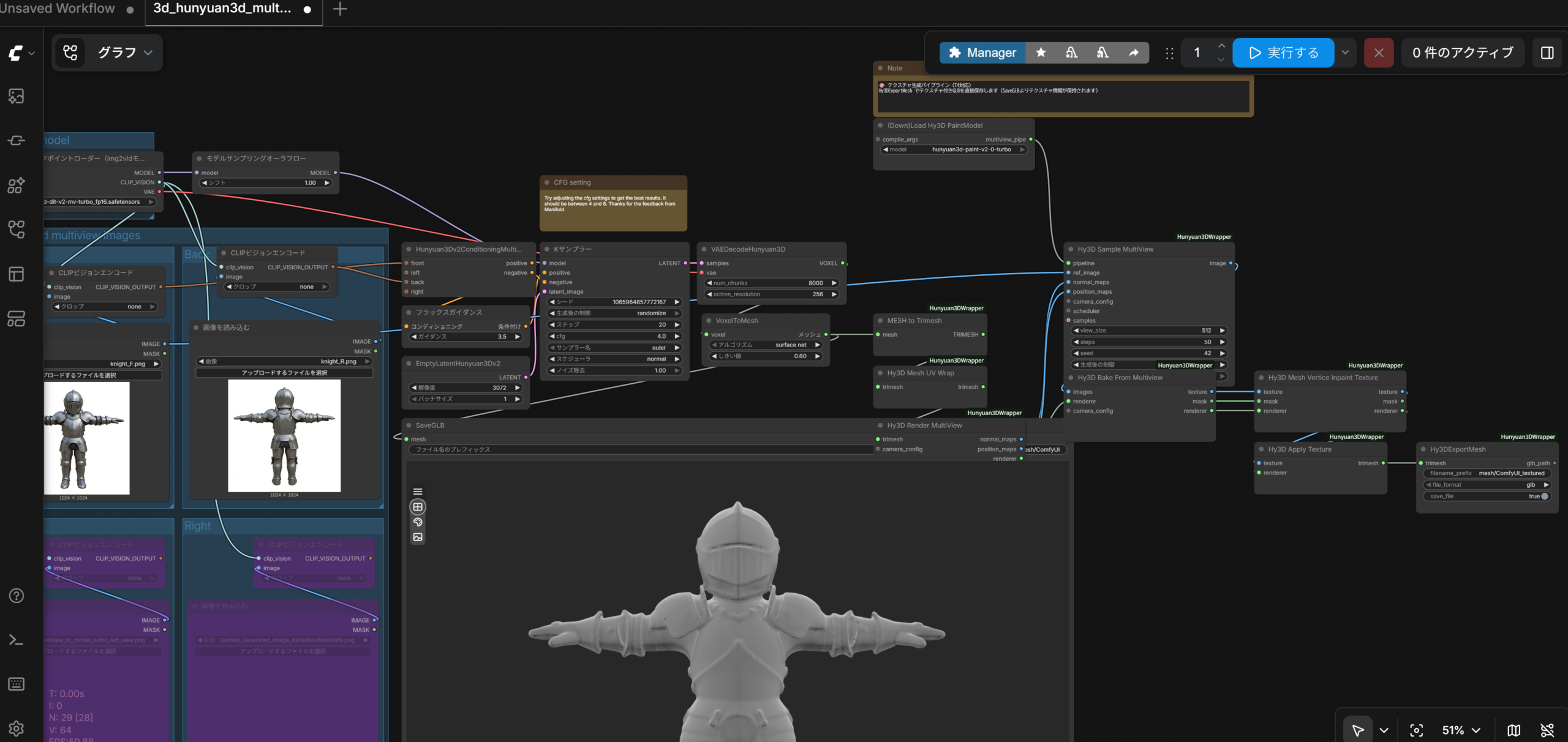
Task: Click the knight_R.png image thumbnail
Action: (x=284, y=435)
